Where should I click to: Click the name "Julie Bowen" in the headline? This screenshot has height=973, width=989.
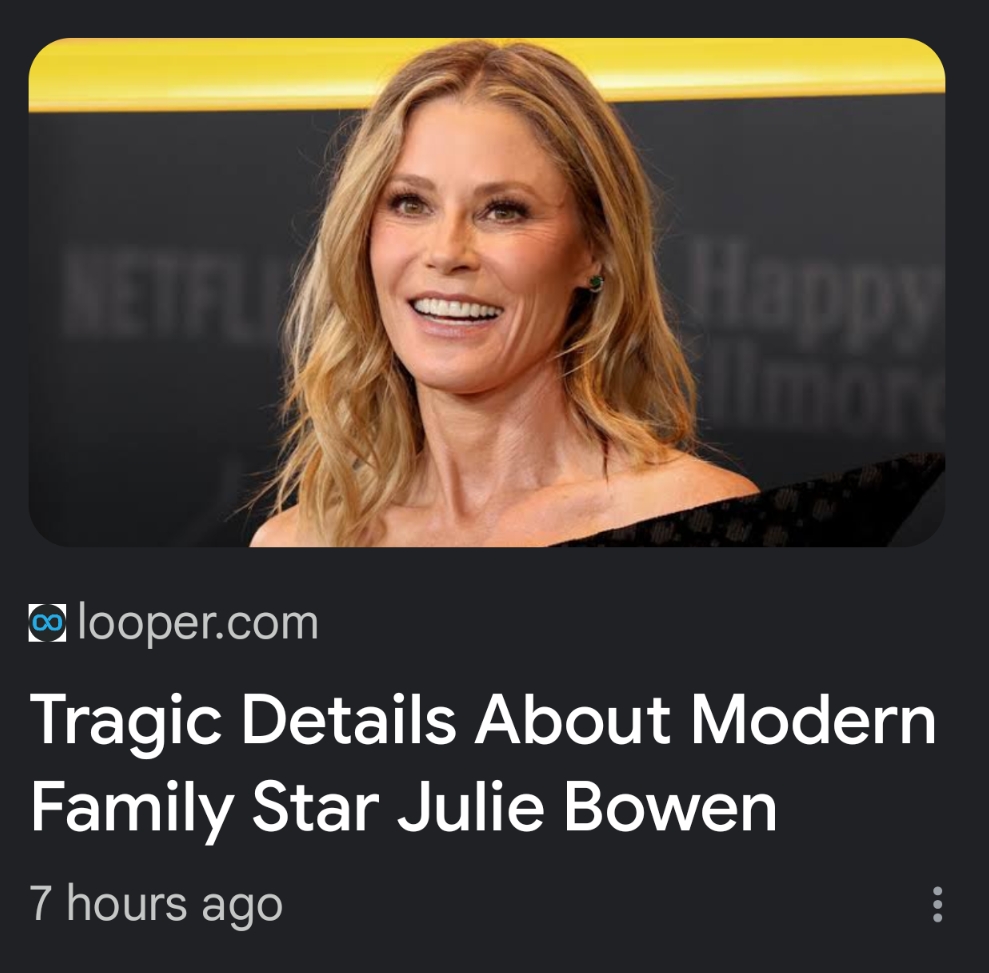pyautogui.click(x=587, y=807)
